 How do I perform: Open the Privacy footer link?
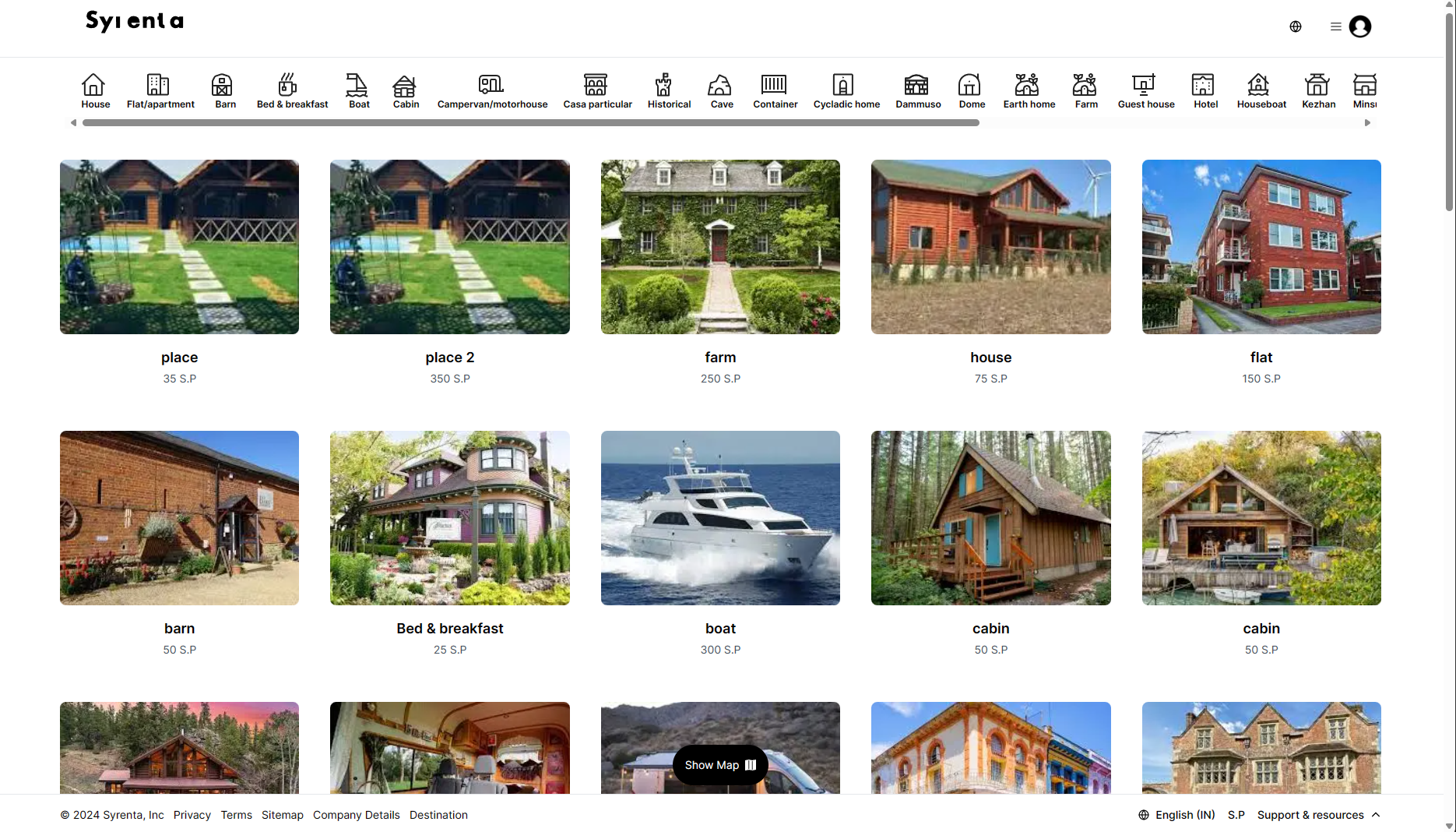[x=192, y=815]
